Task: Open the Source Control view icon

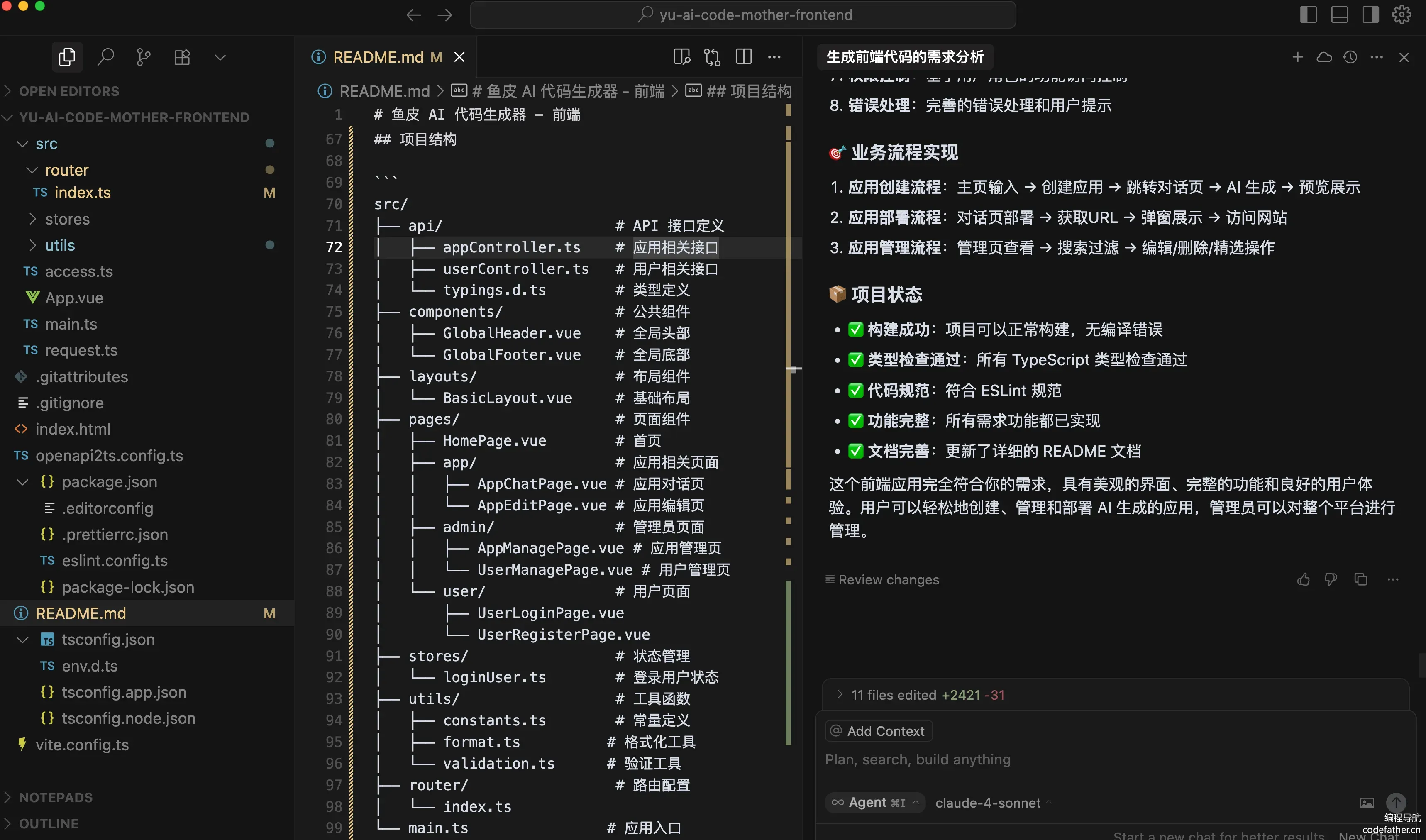Action: coord(144,57)
